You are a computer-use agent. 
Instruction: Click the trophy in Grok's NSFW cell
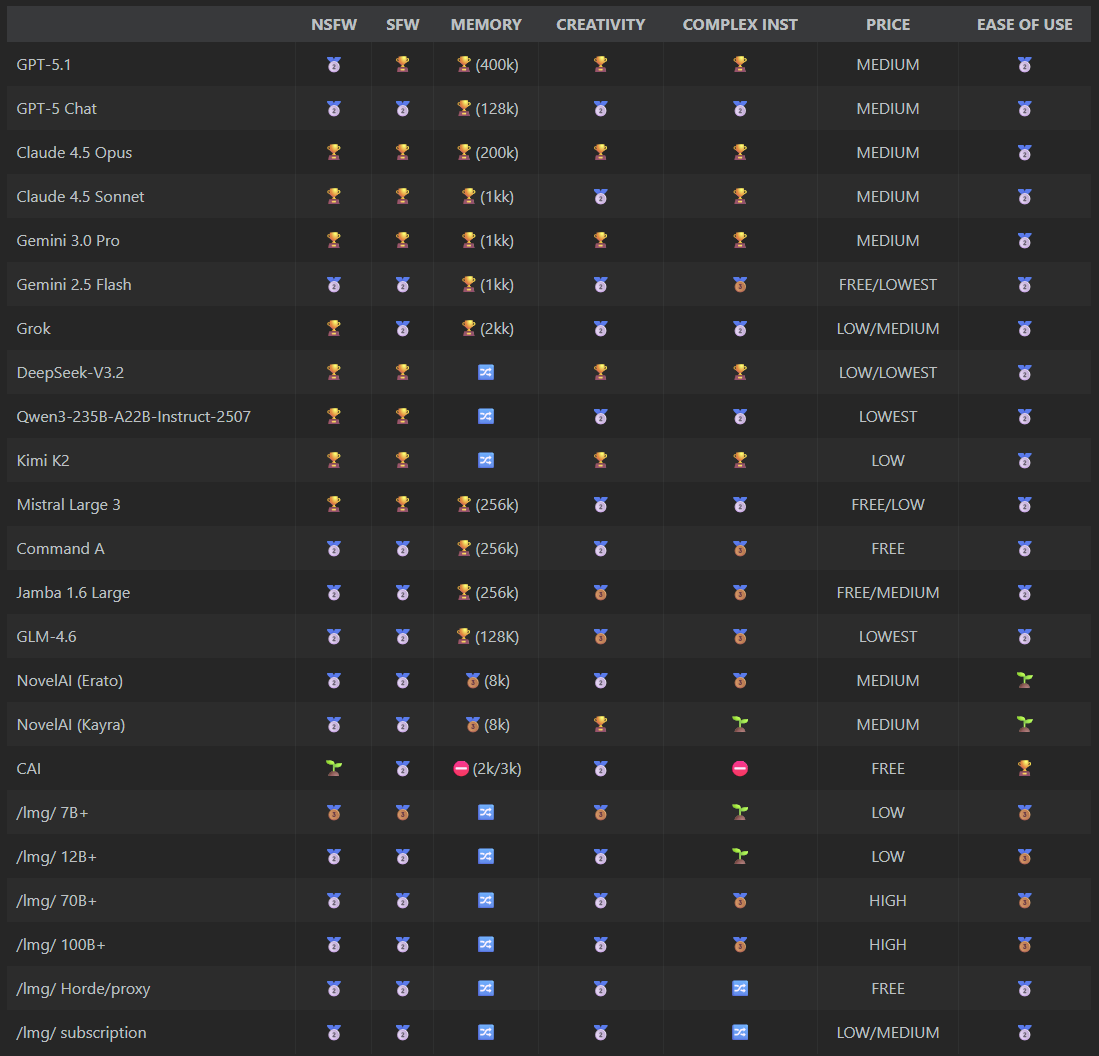coord(334,328)
